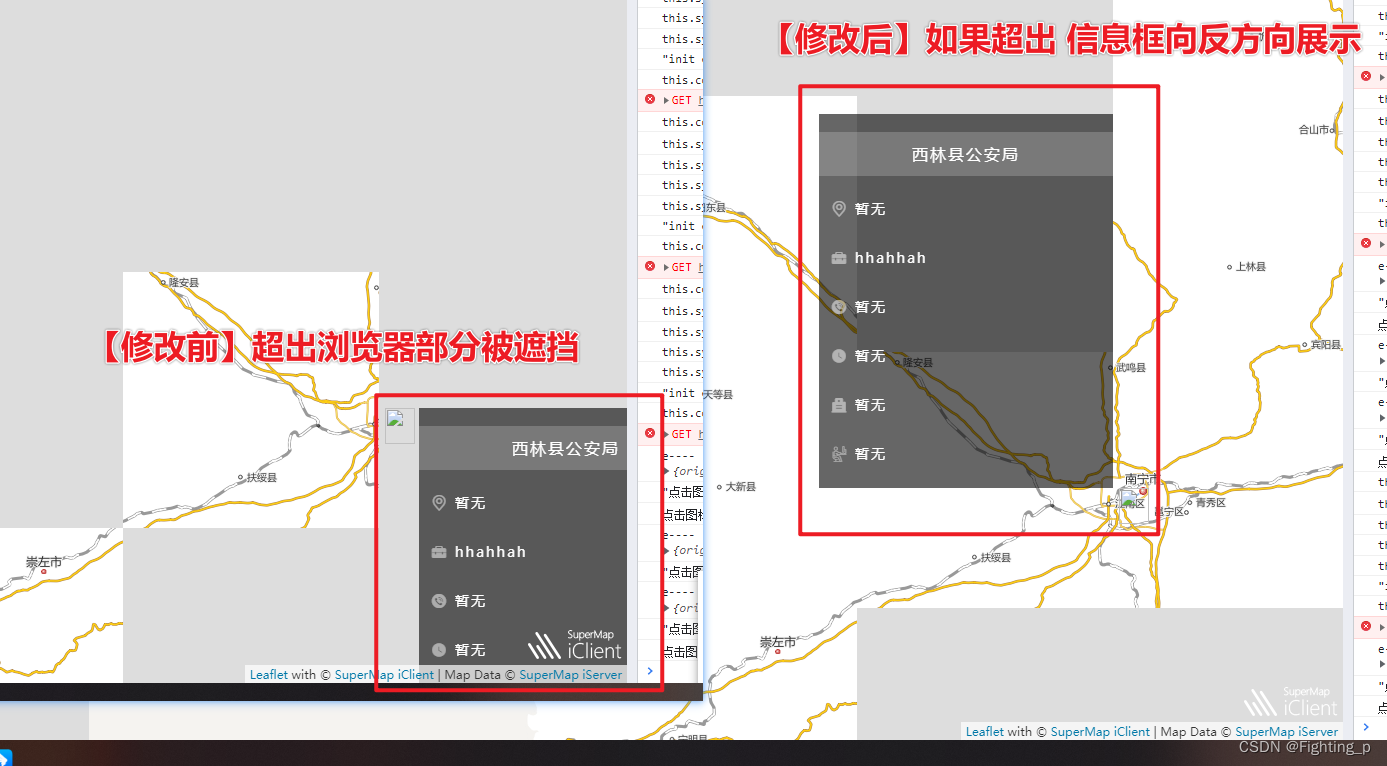This screenshot has width=1387, height=766.
Task: Click the location pin icon in left popup
Action: click(438, 503)
